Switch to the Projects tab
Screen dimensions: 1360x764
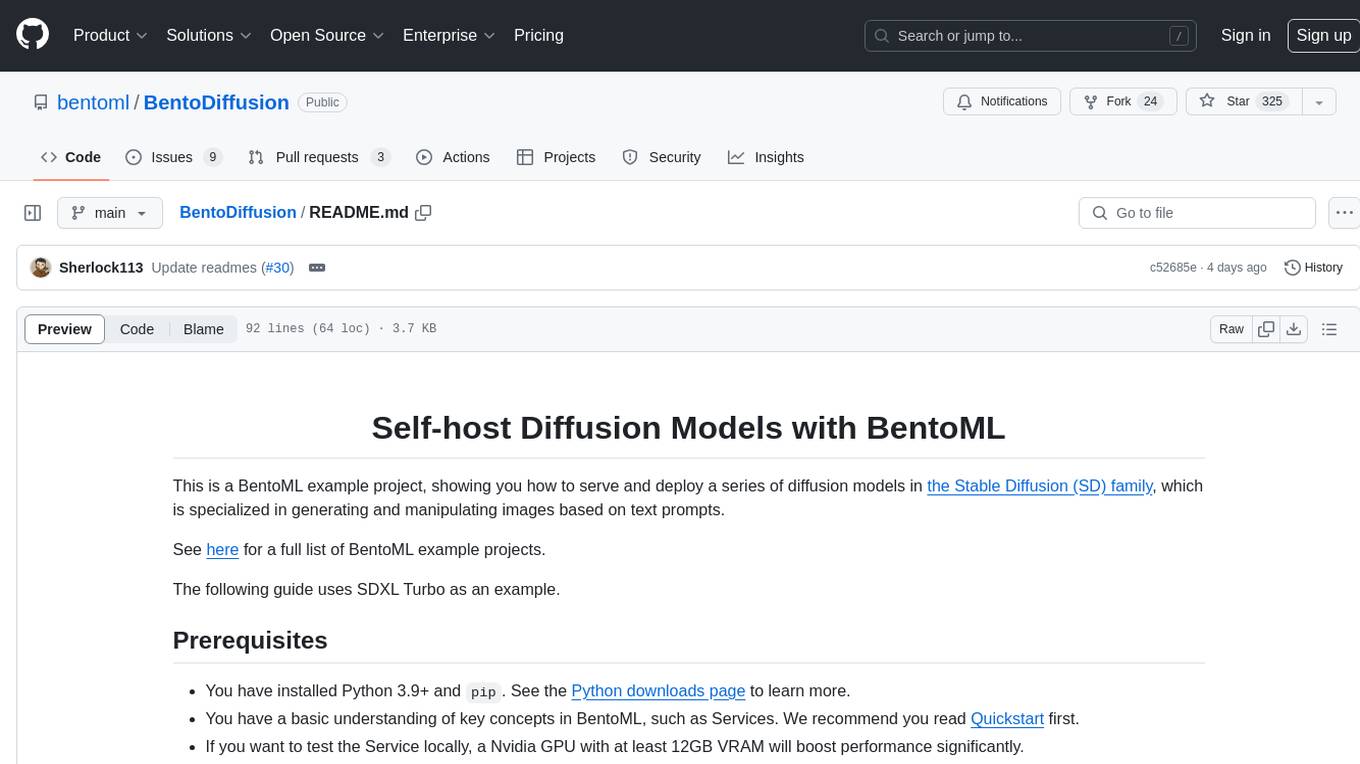click(556, 157)
